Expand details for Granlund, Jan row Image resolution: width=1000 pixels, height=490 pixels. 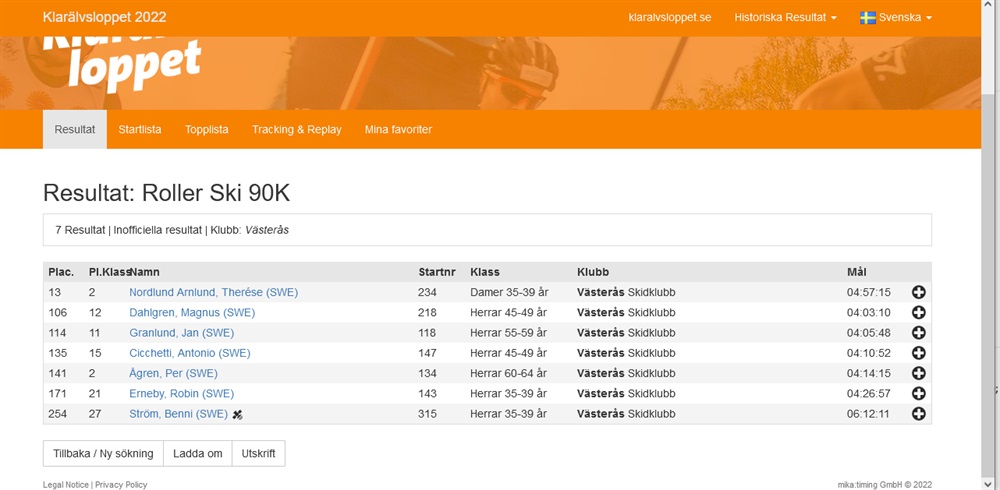(x=918, y=332)
